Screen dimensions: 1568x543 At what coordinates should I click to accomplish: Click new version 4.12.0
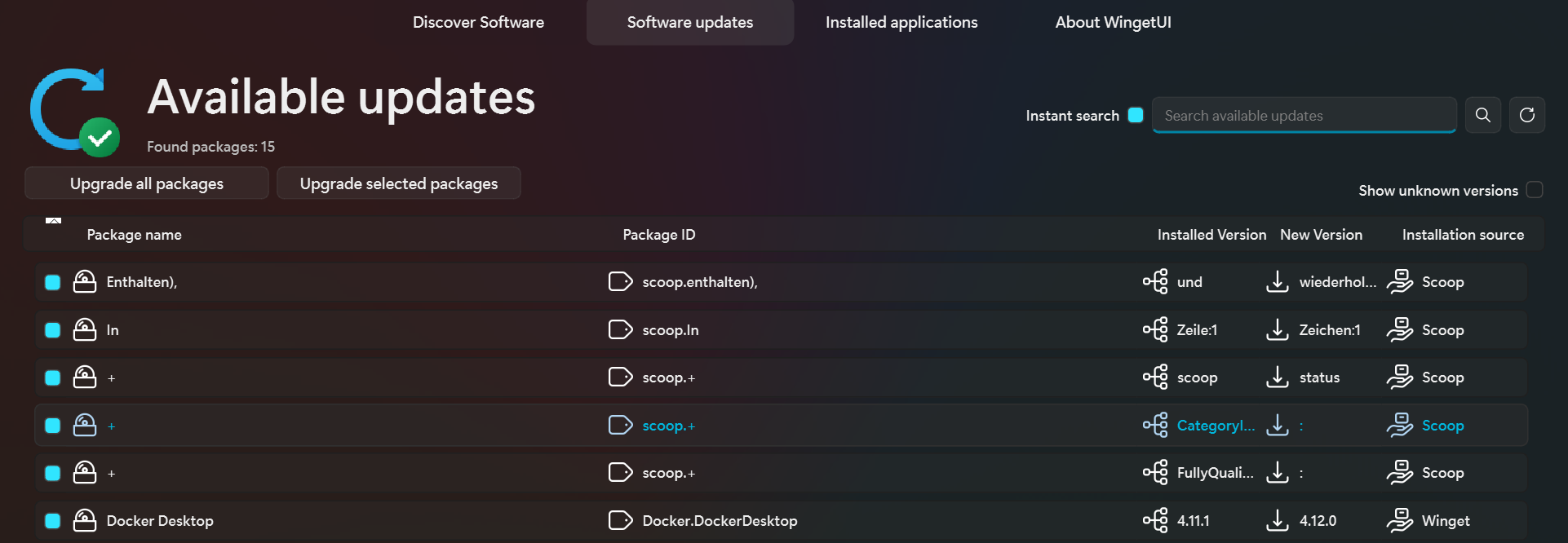pos(1318,521)
